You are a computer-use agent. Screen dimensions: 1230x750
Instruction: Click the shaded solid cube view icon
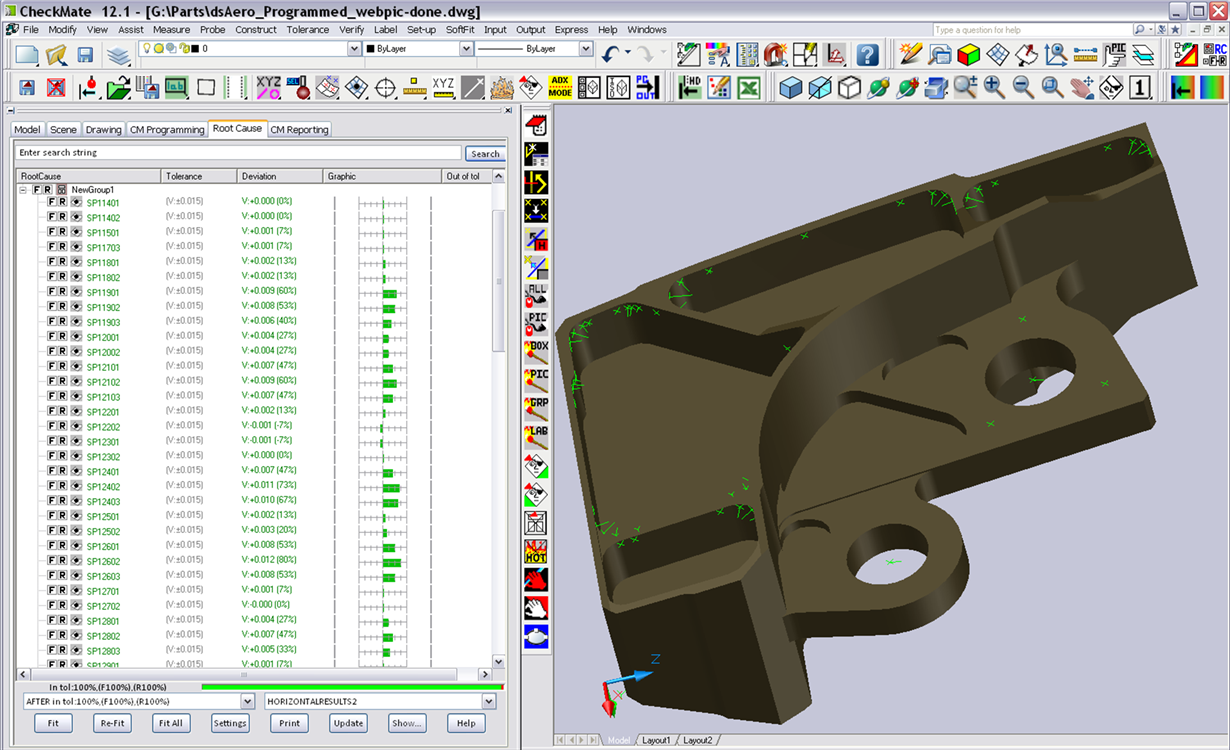pyautogui.click(x=790, y=88)
